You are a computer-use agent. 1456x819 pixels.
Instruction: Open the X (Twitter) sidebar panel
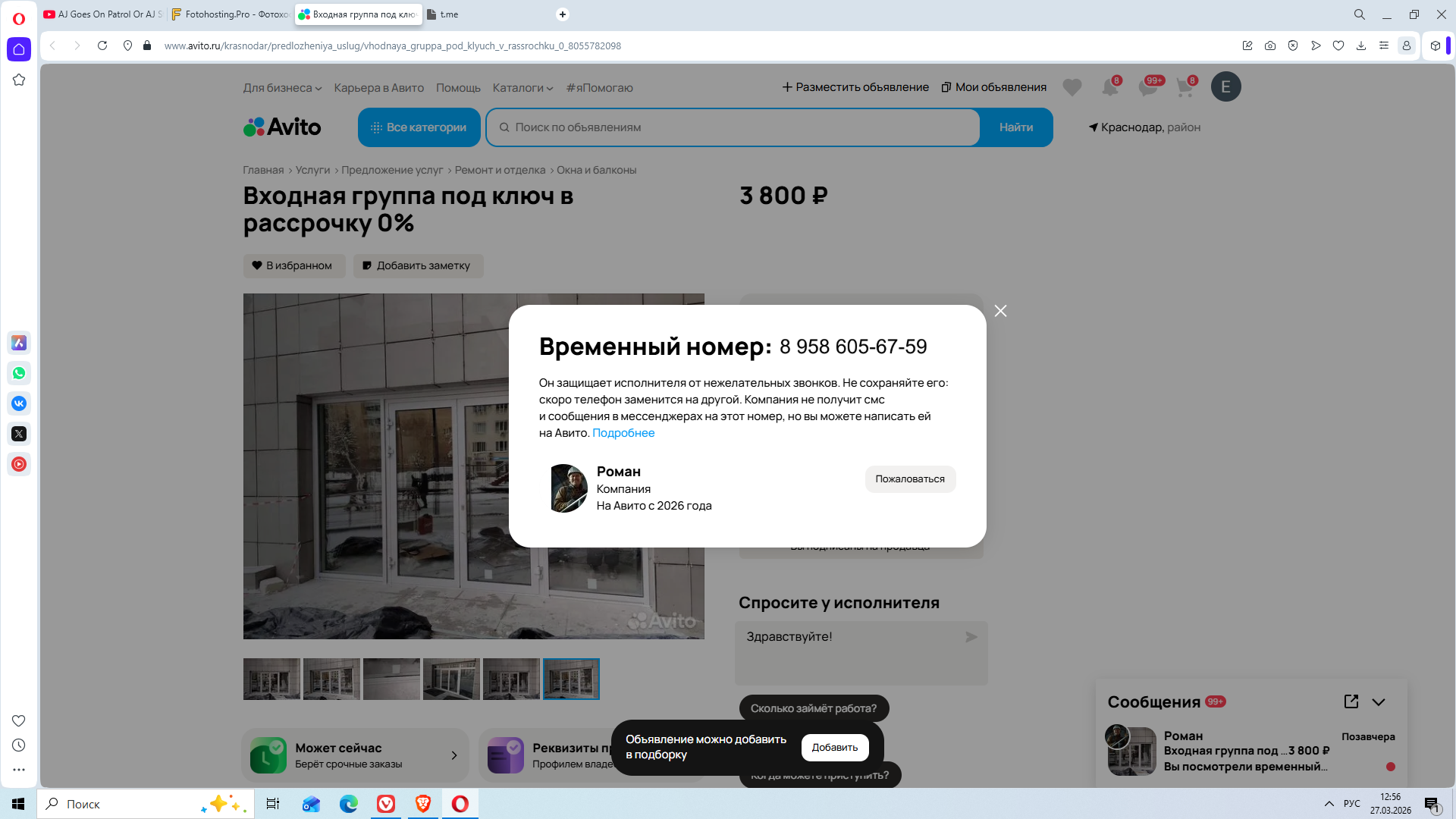coord(19,434)
